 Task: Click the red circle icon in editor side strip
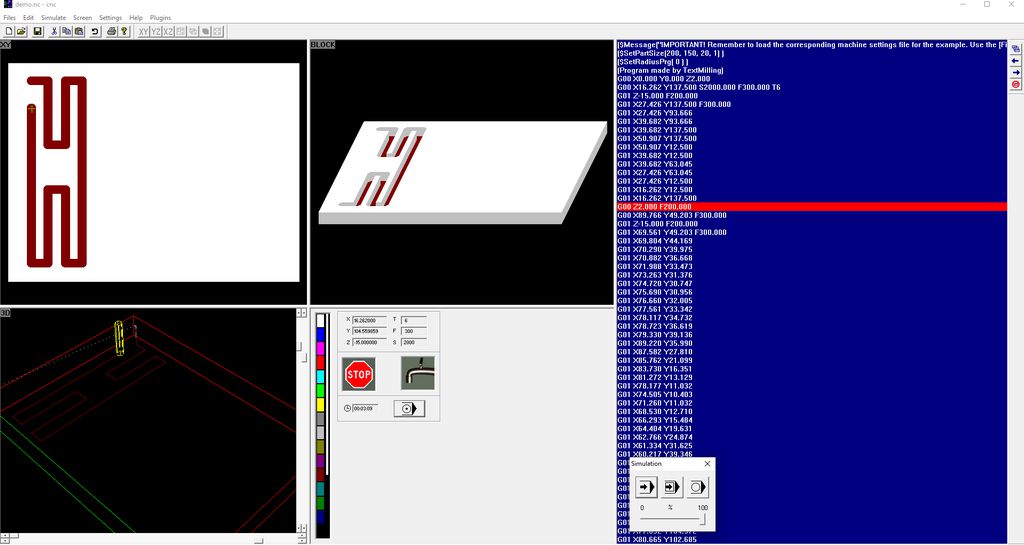pyautogui.click(x=1016, y=85)
